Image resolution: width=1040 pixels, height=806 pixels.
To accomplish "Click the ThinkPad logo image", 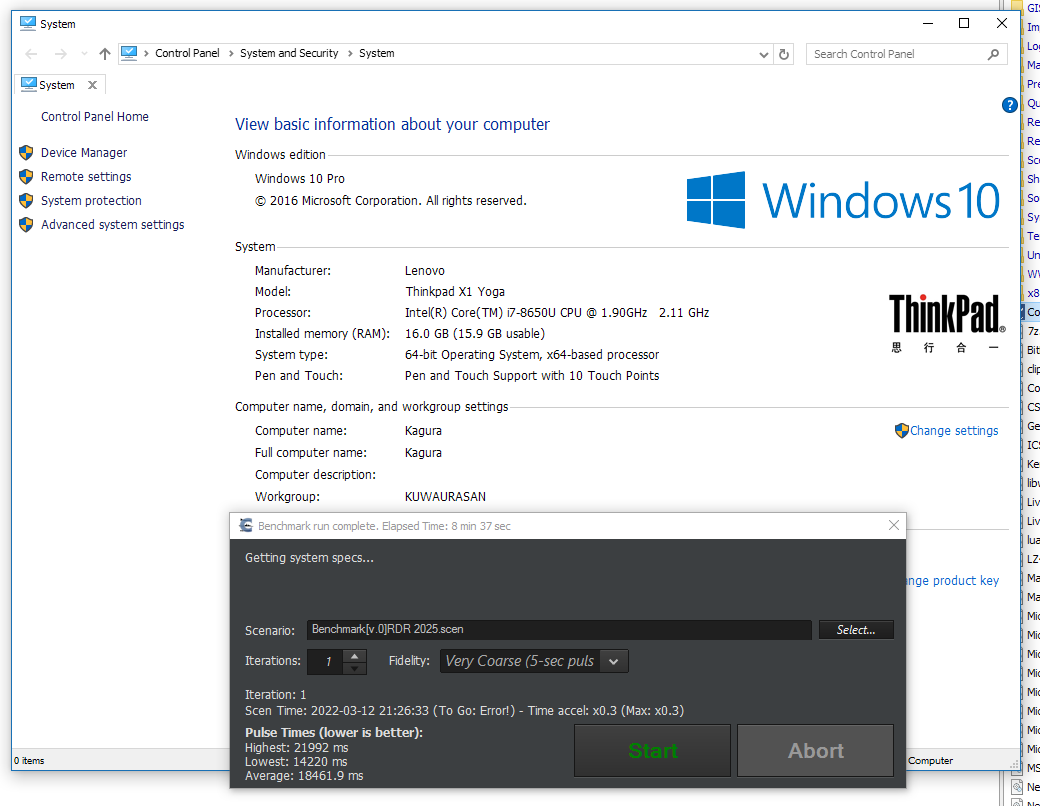I will click(x=947, y=324).
